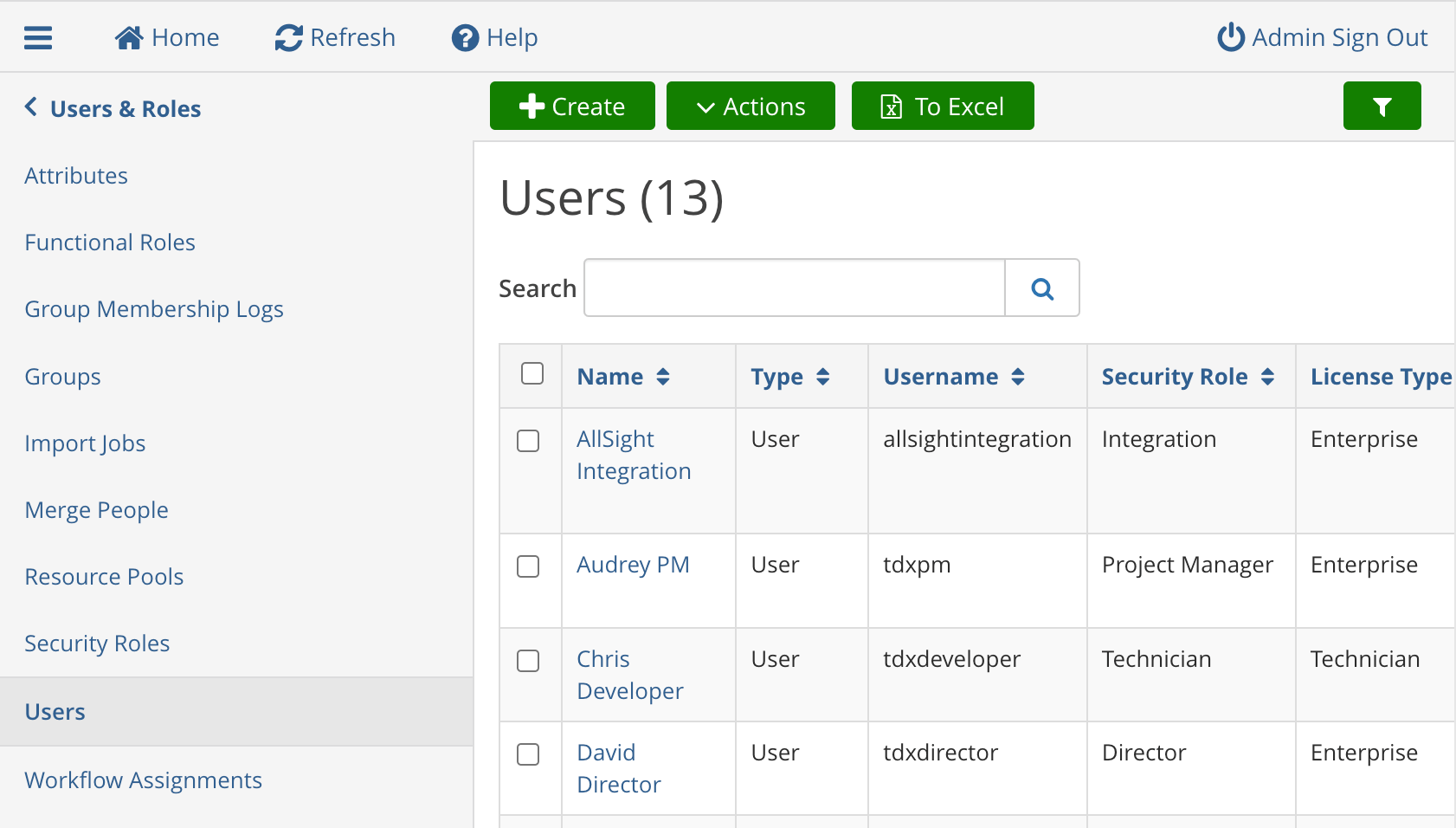Open the filter funnel icon

coord(1382,106)
